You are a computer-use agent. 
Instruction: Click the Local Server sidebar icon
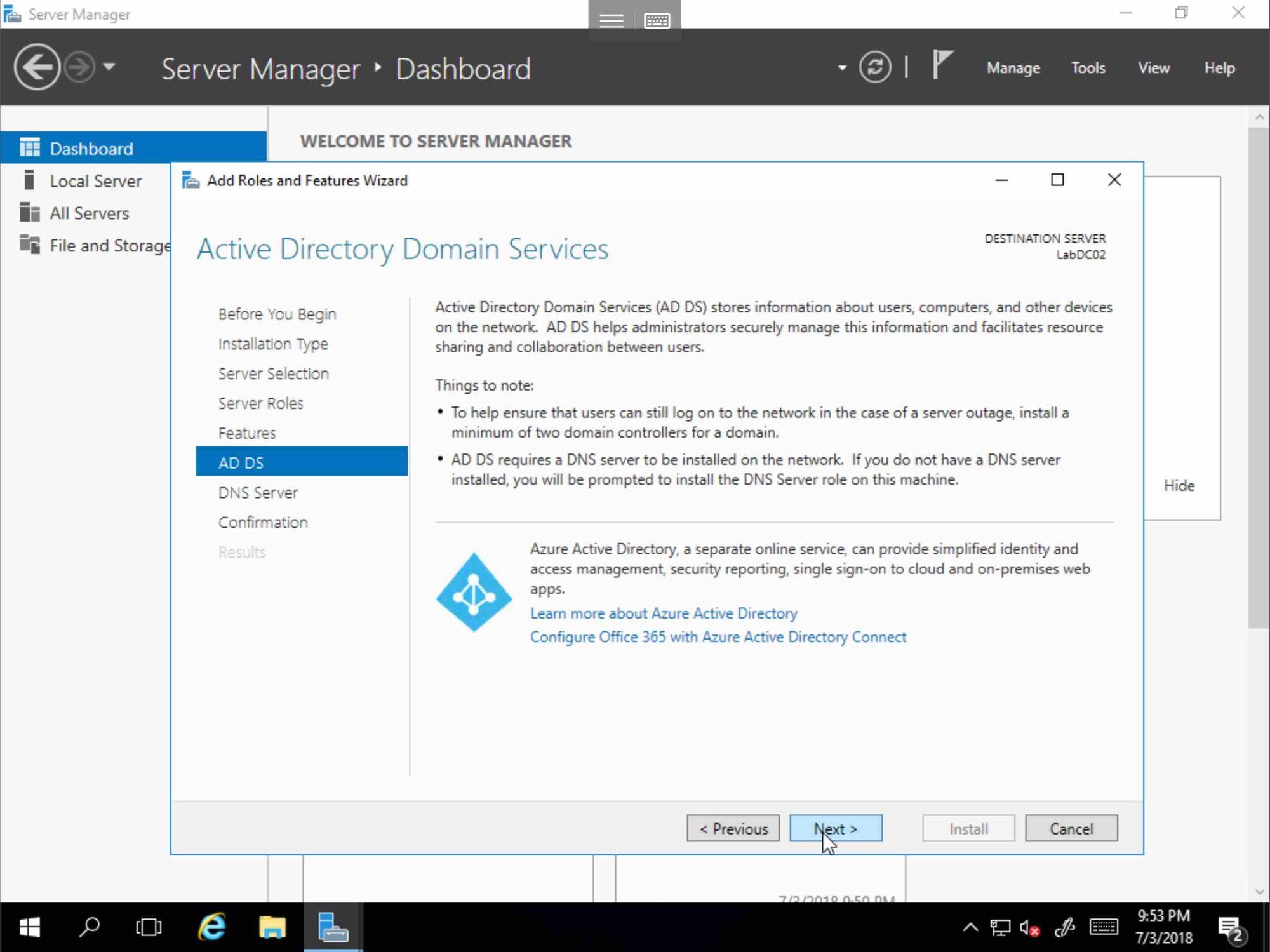29,180
